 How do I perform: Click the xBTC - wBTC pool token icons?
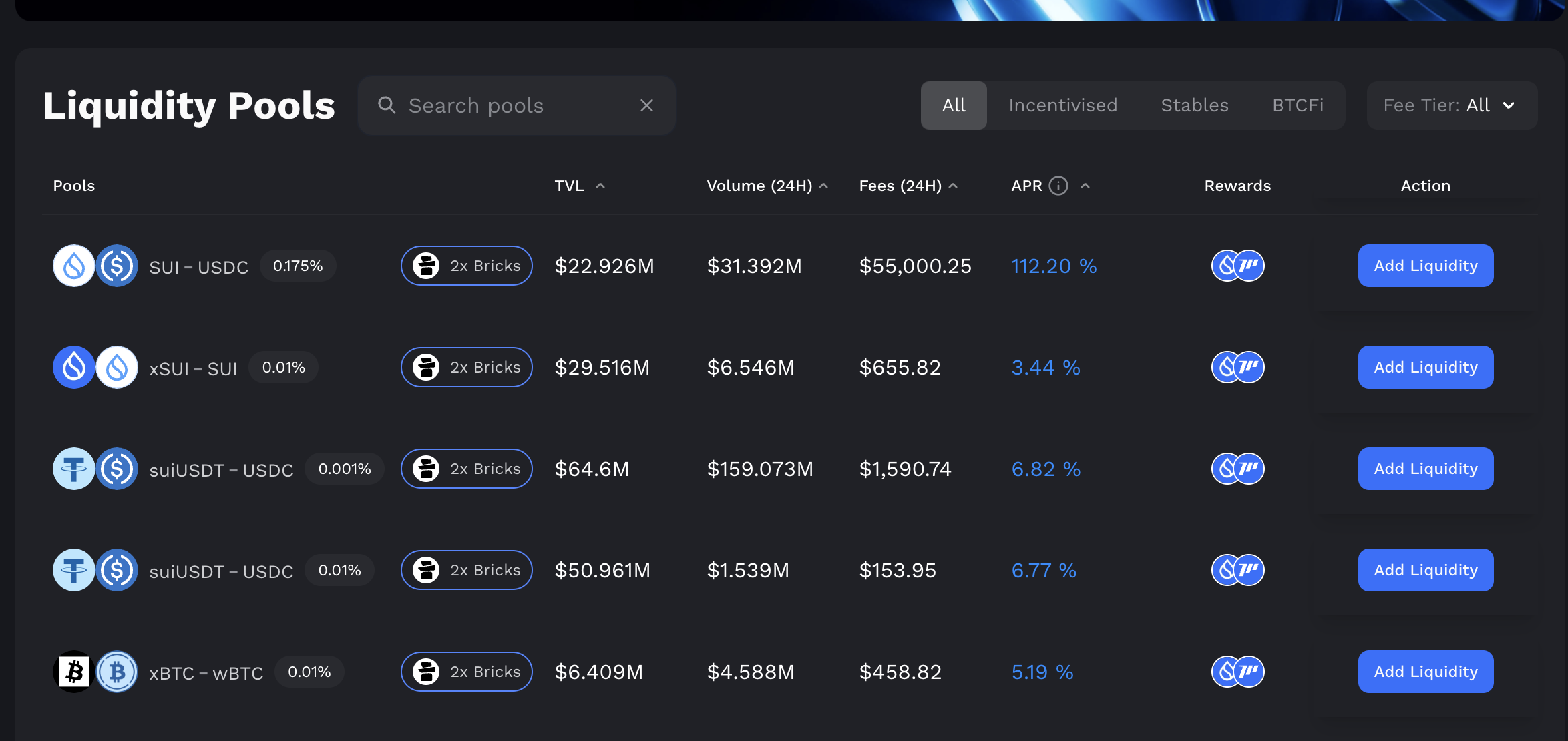click(95, 672)
